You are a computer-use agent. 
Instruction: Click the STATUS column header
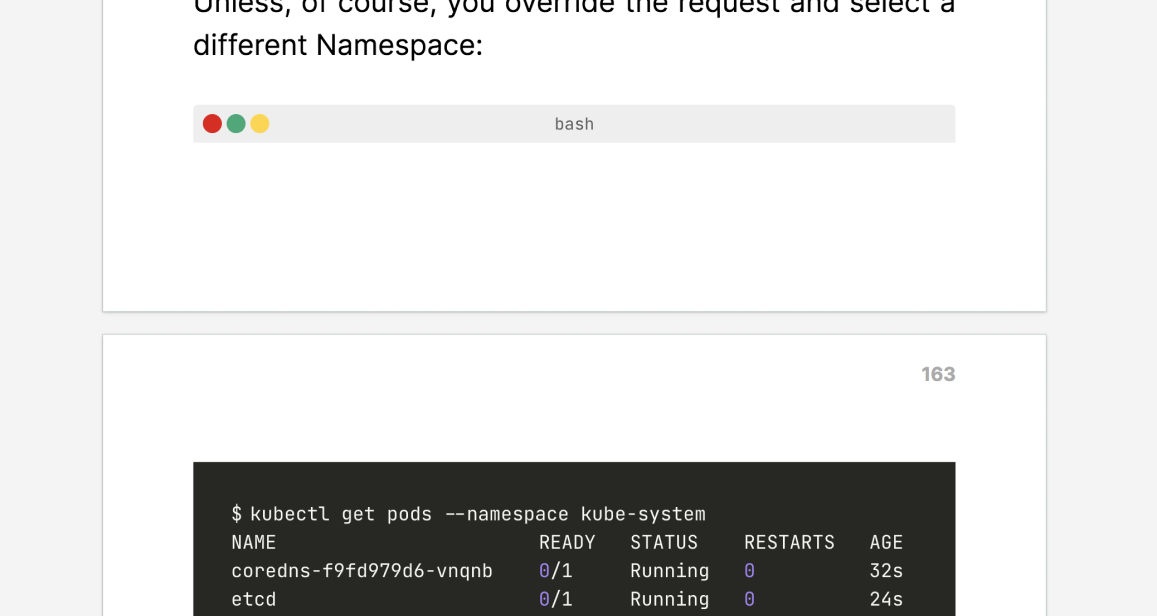tap(664, 542)
